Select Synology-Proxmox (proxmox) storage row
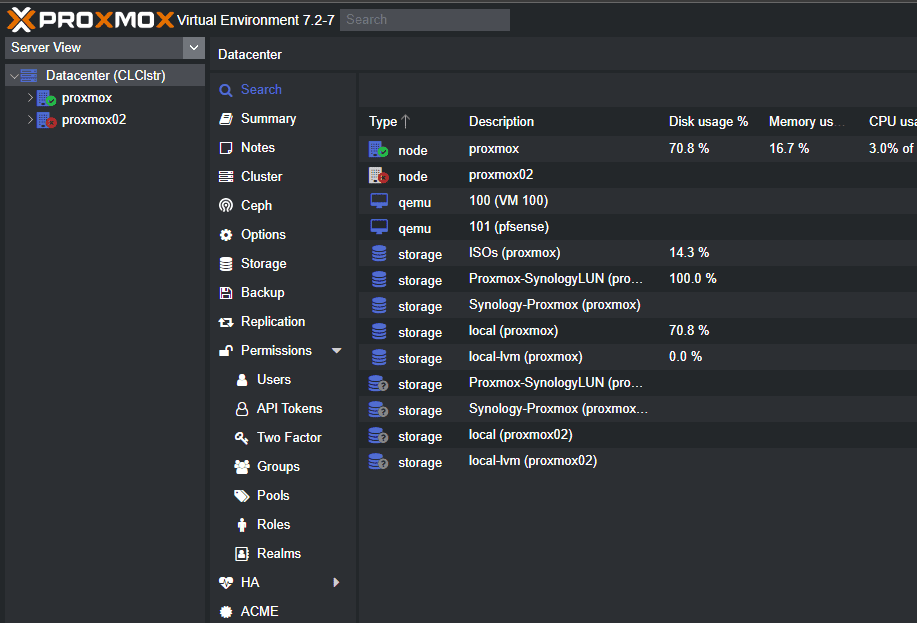Screen dimensions: 917x623 638,305
